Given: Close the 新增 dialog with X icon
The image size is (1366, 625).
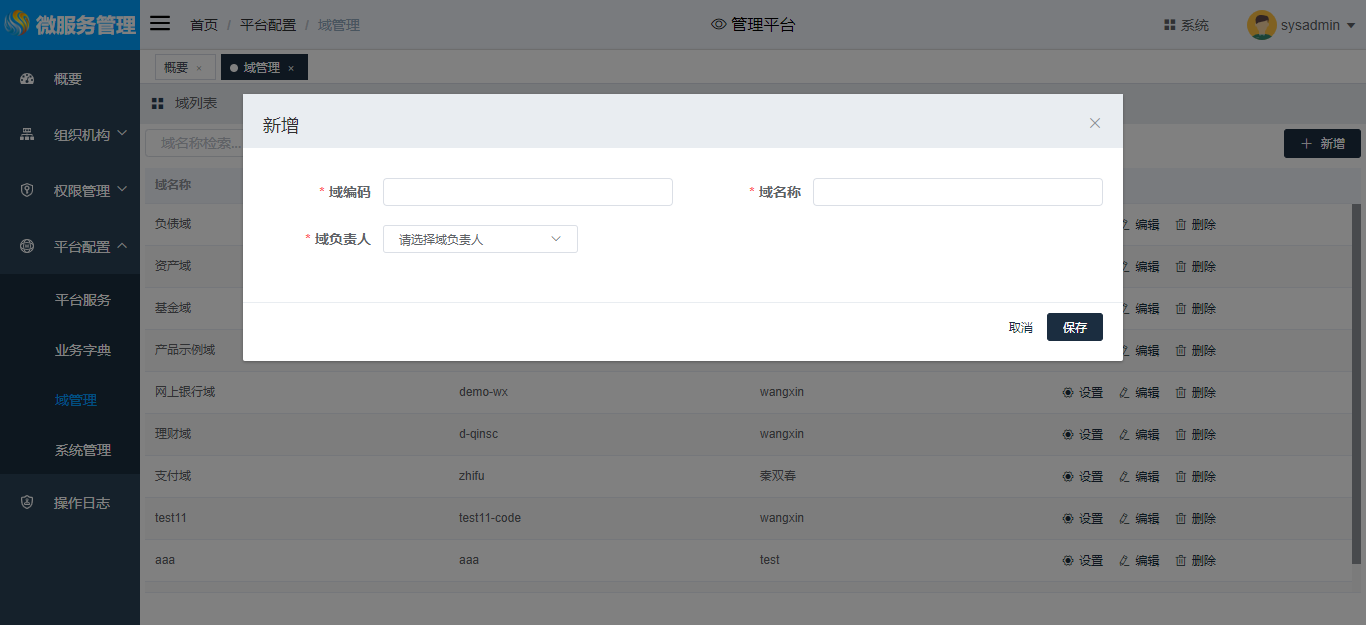Looking at the screenshot, I should coord(1095,123).
